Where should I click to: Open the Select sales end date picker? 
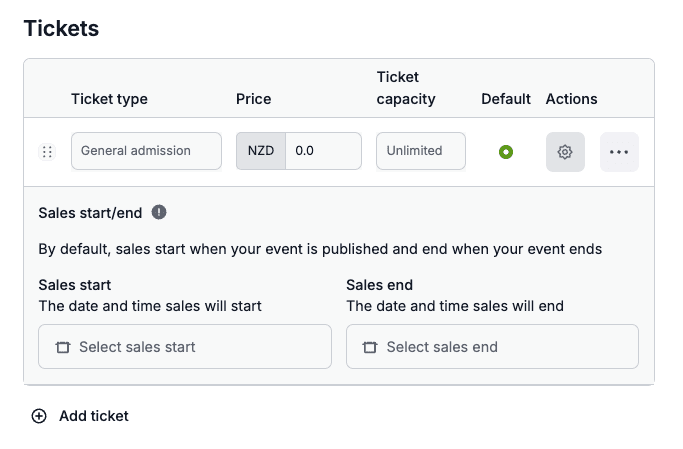click(492, 347)
